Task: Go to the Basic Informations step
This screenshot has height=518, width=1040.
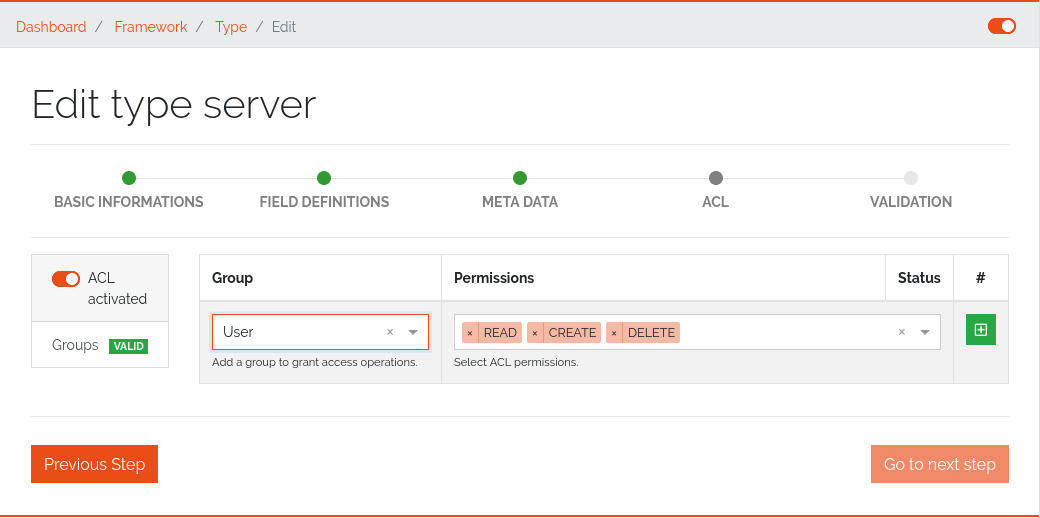Action: [x=129, y=190]
